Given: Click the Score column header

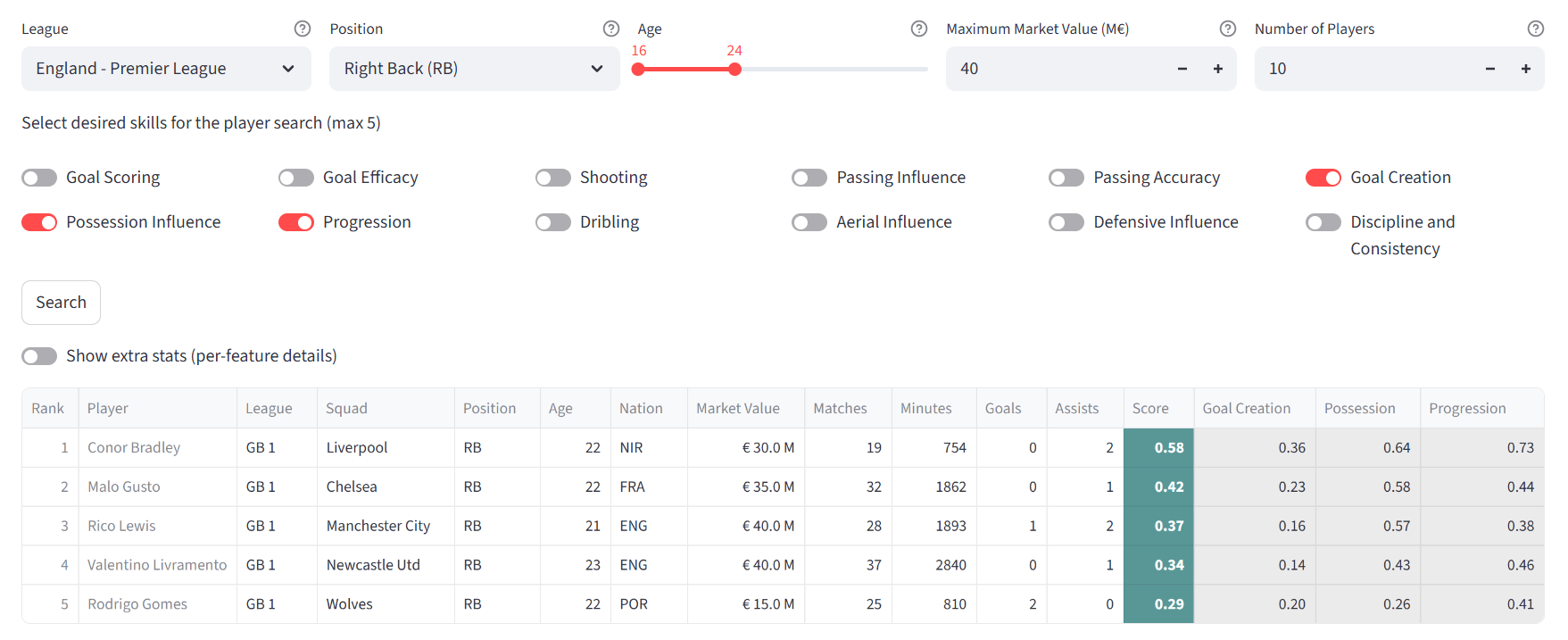Looking at the screenshot, I should [1150, 408].
